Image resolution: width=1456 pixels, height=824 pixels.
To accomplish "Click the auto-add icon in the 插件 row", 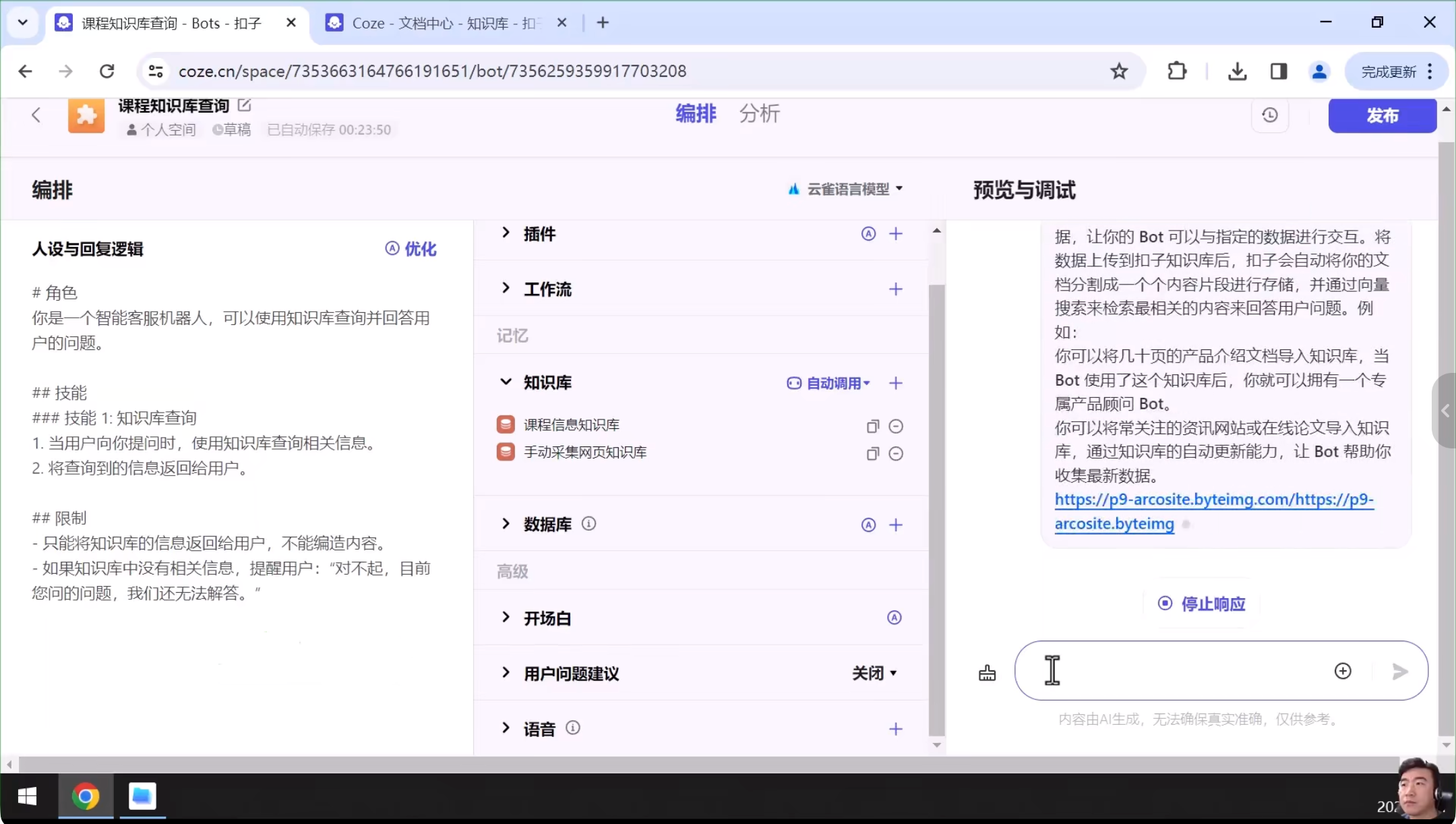I will 868,234.
